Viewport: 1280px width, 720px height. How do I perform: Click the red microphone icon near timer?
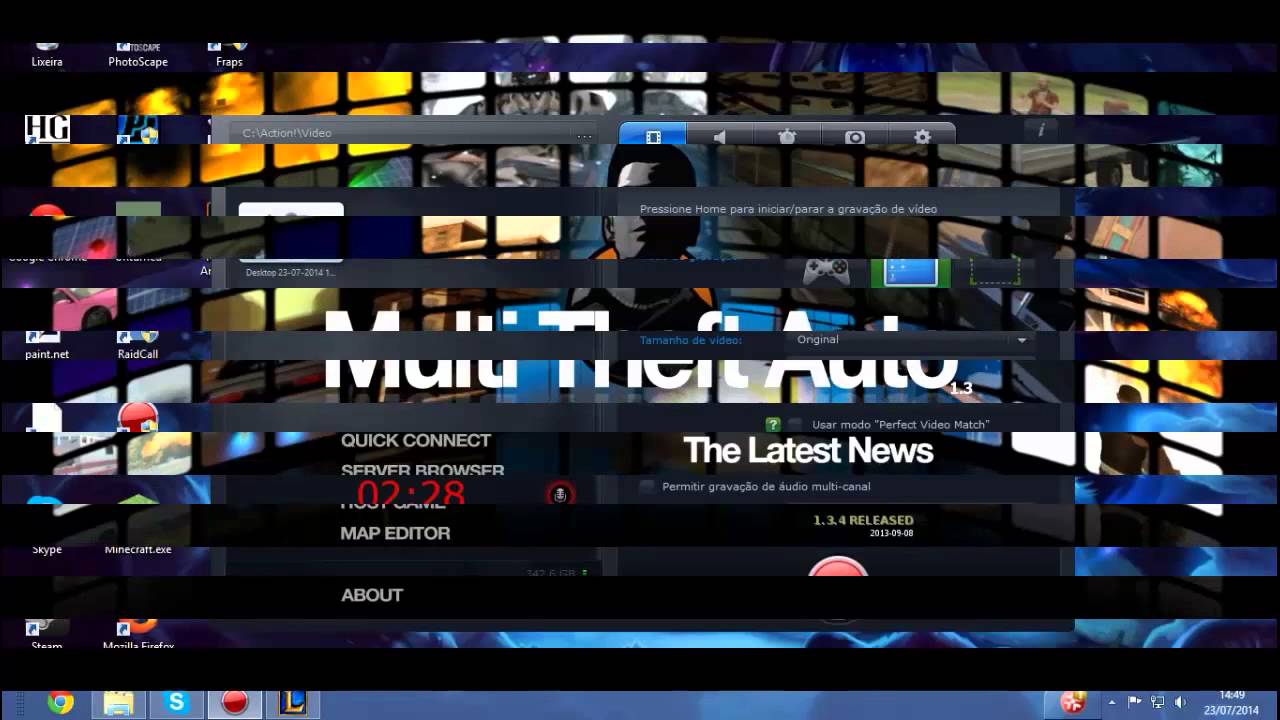click(x=560, y=494)
